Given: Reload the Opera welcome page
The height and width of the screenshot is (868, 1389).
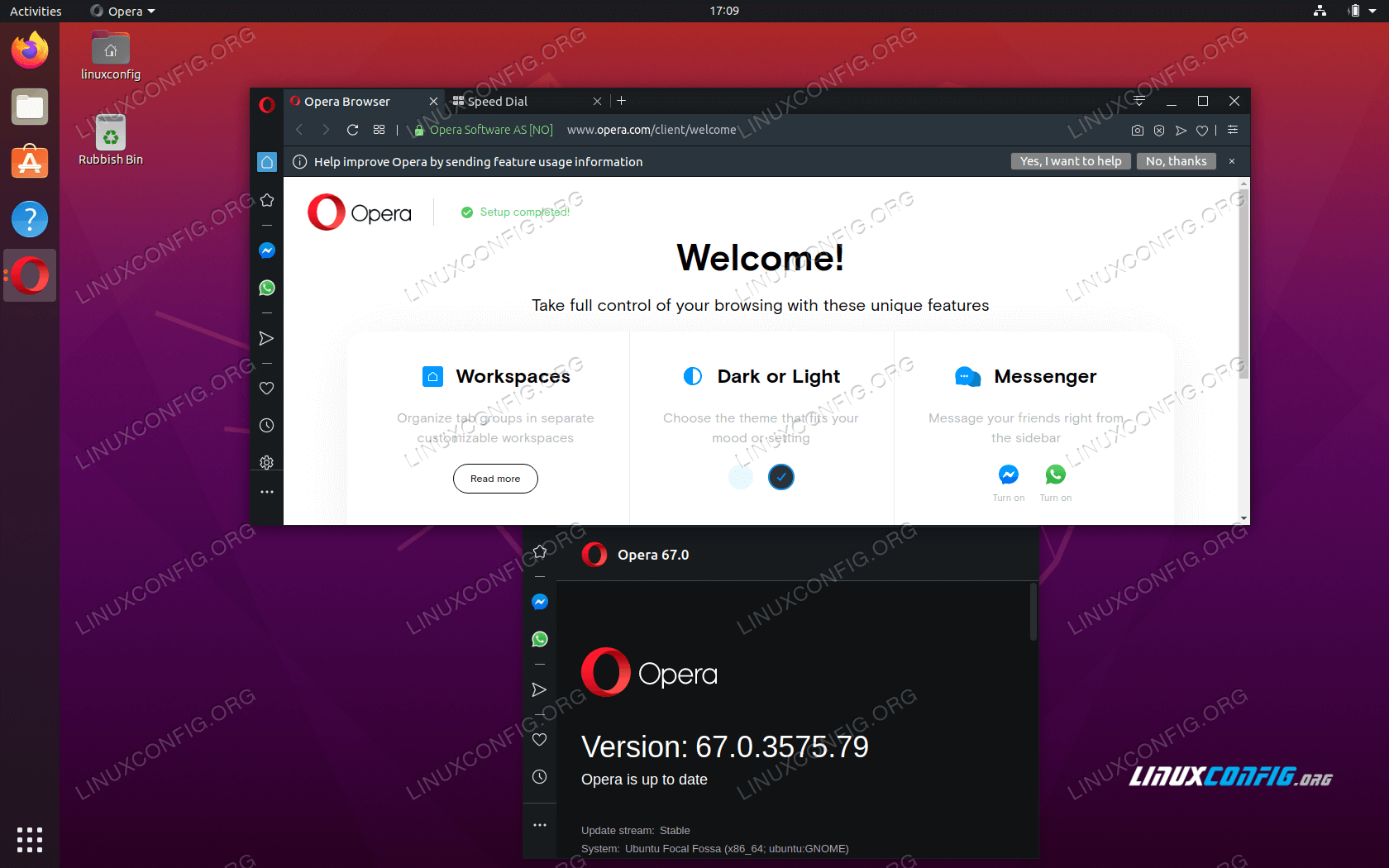Looking at the screenshot, I should [x=352, y=130].
